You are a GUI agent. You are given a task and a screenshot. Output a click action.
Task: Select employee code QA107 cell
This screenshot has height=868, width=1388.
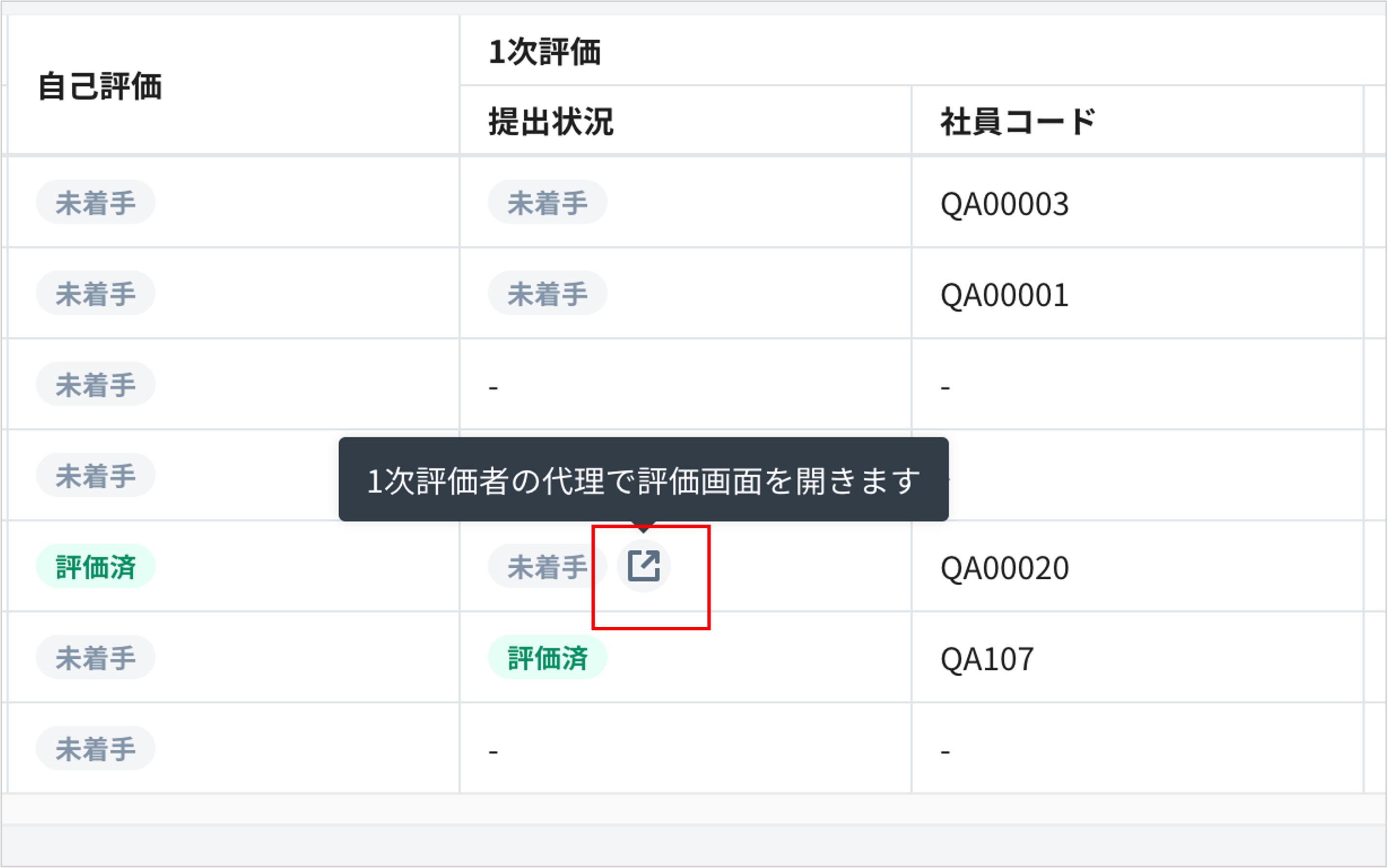(x=987, y=659)
